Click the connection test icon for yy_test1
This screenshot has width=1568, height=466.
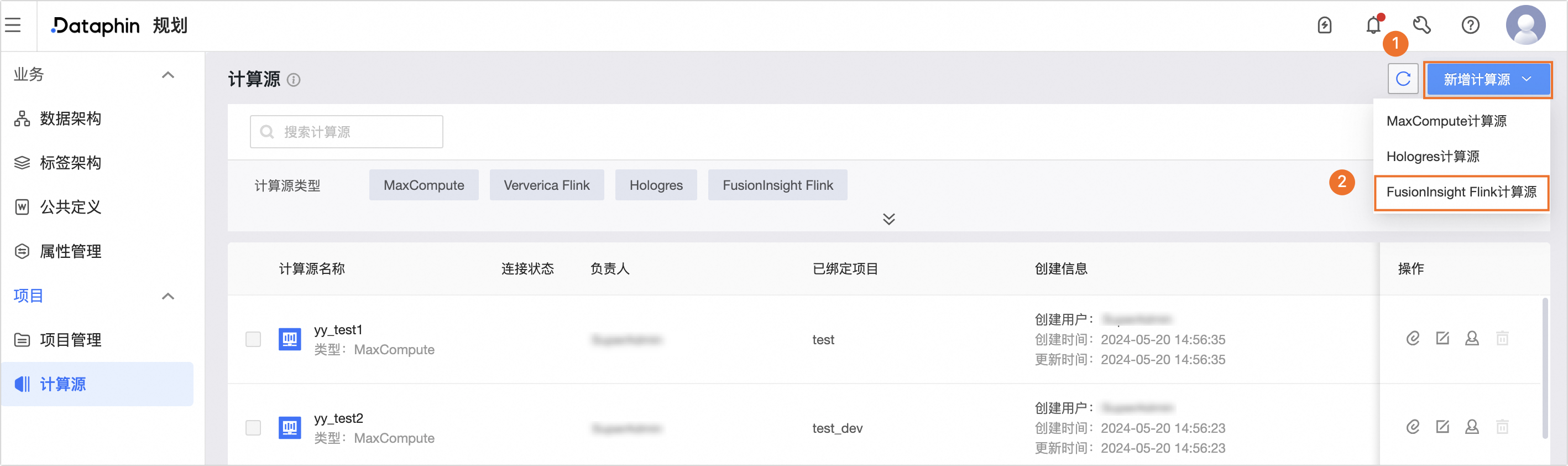click(1413, 338)
